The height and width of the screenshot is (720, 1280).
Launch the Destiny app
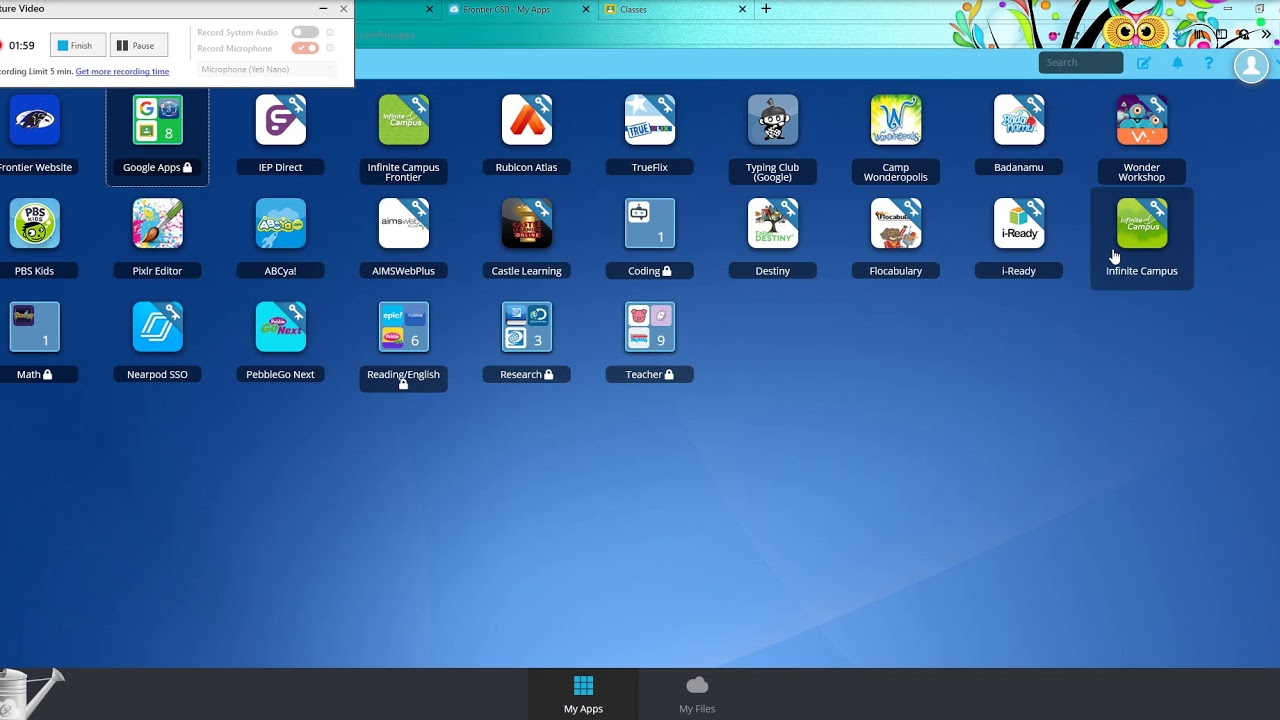tap(773, 223)
